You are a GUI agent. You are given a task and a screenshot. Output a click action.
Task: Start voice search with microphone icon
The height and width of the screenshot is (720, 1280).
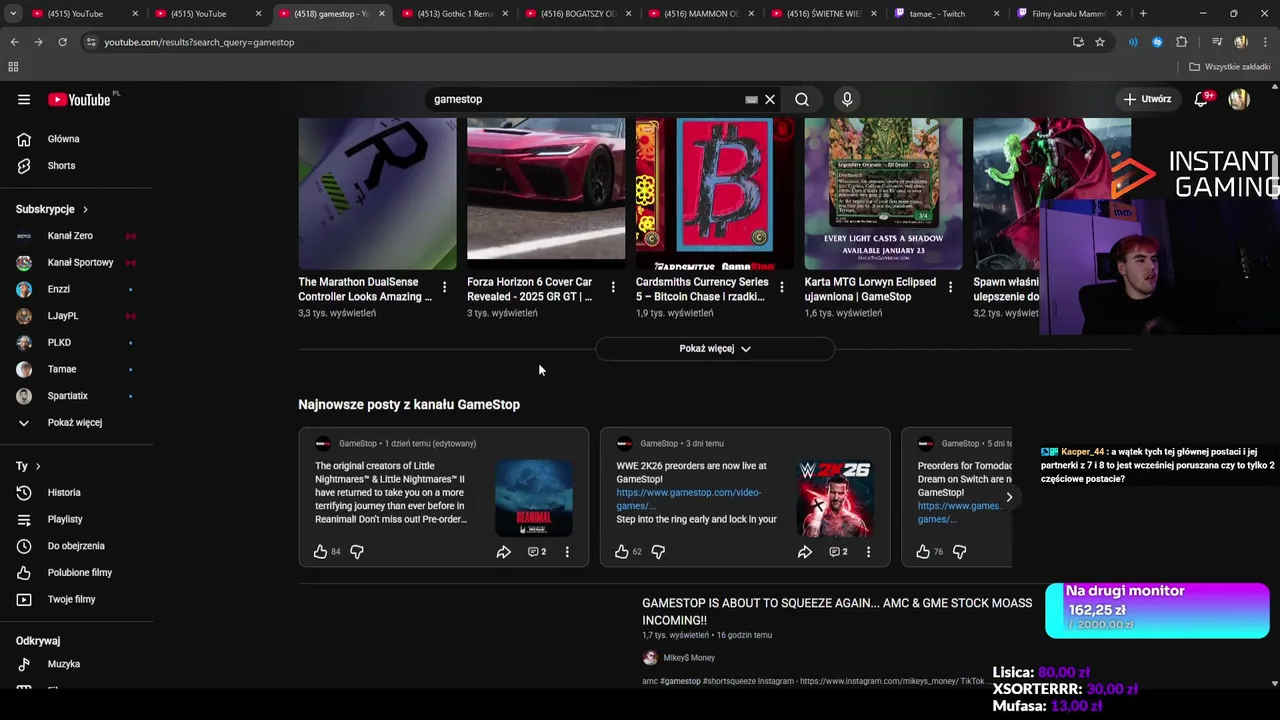click(847, 99)
